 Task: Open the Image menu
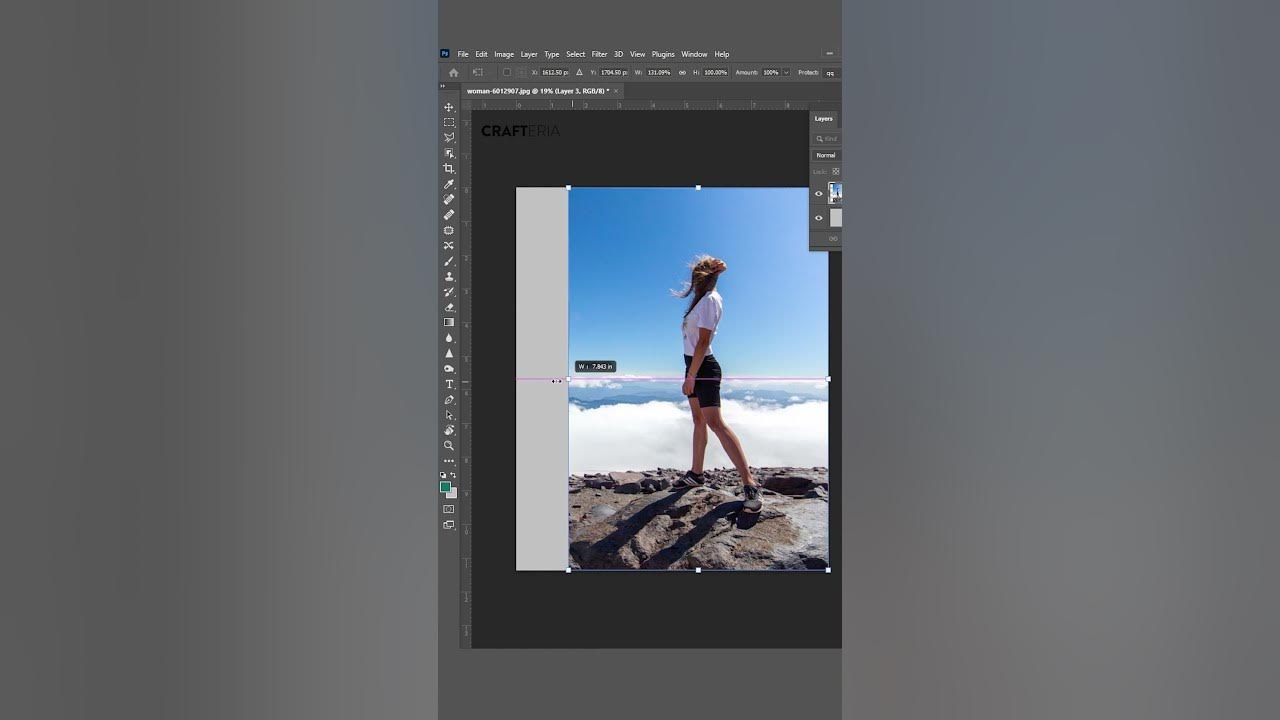pos(504,54)
